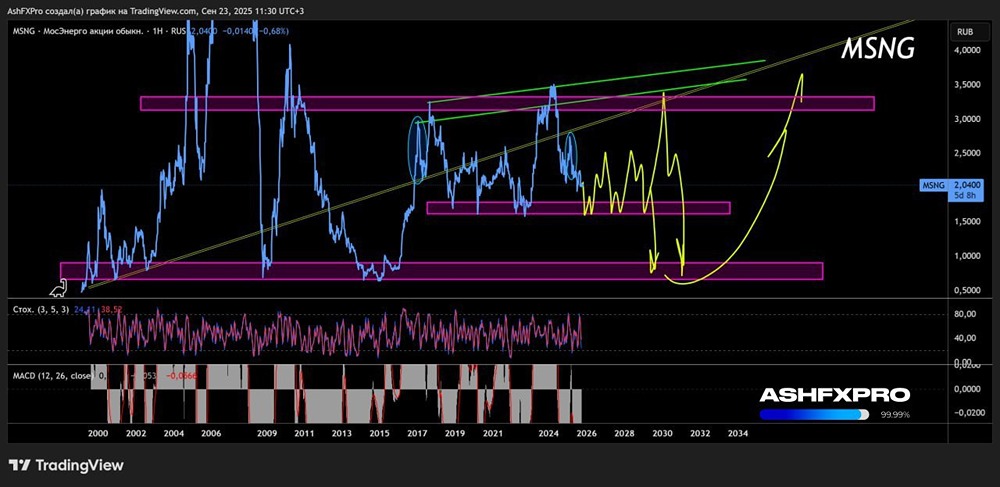
Task: Select the 1H interval in the legend
Action: 156,31
